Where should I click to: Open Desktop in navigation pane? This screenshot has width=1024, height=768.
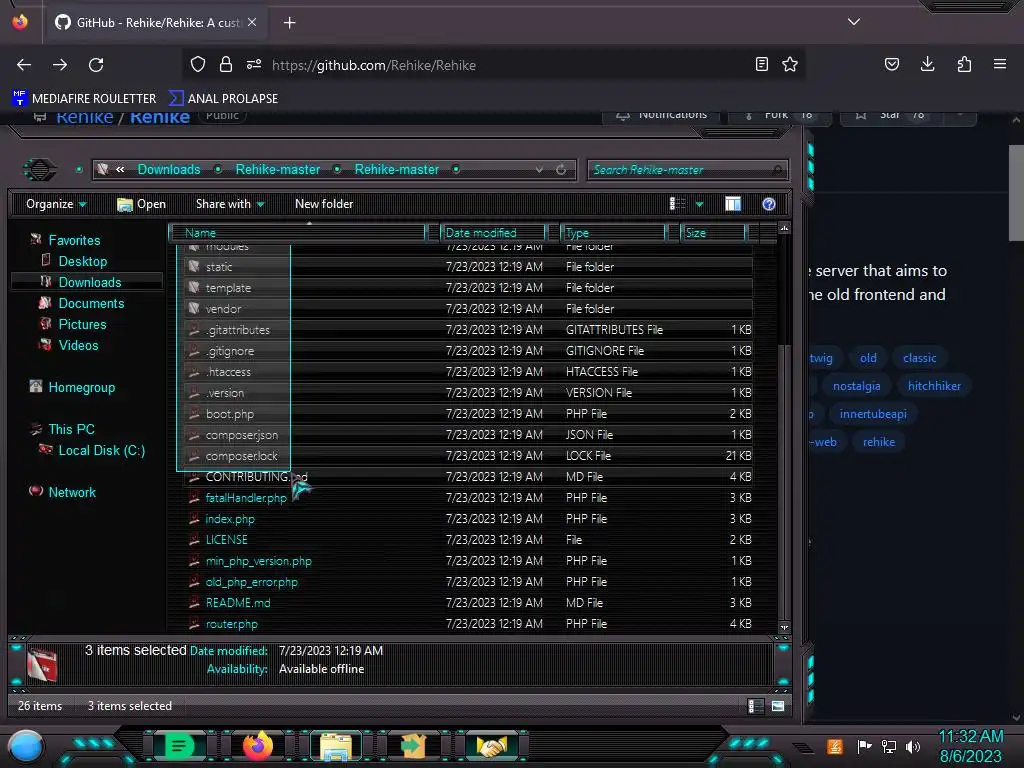(x=82, y=261)
